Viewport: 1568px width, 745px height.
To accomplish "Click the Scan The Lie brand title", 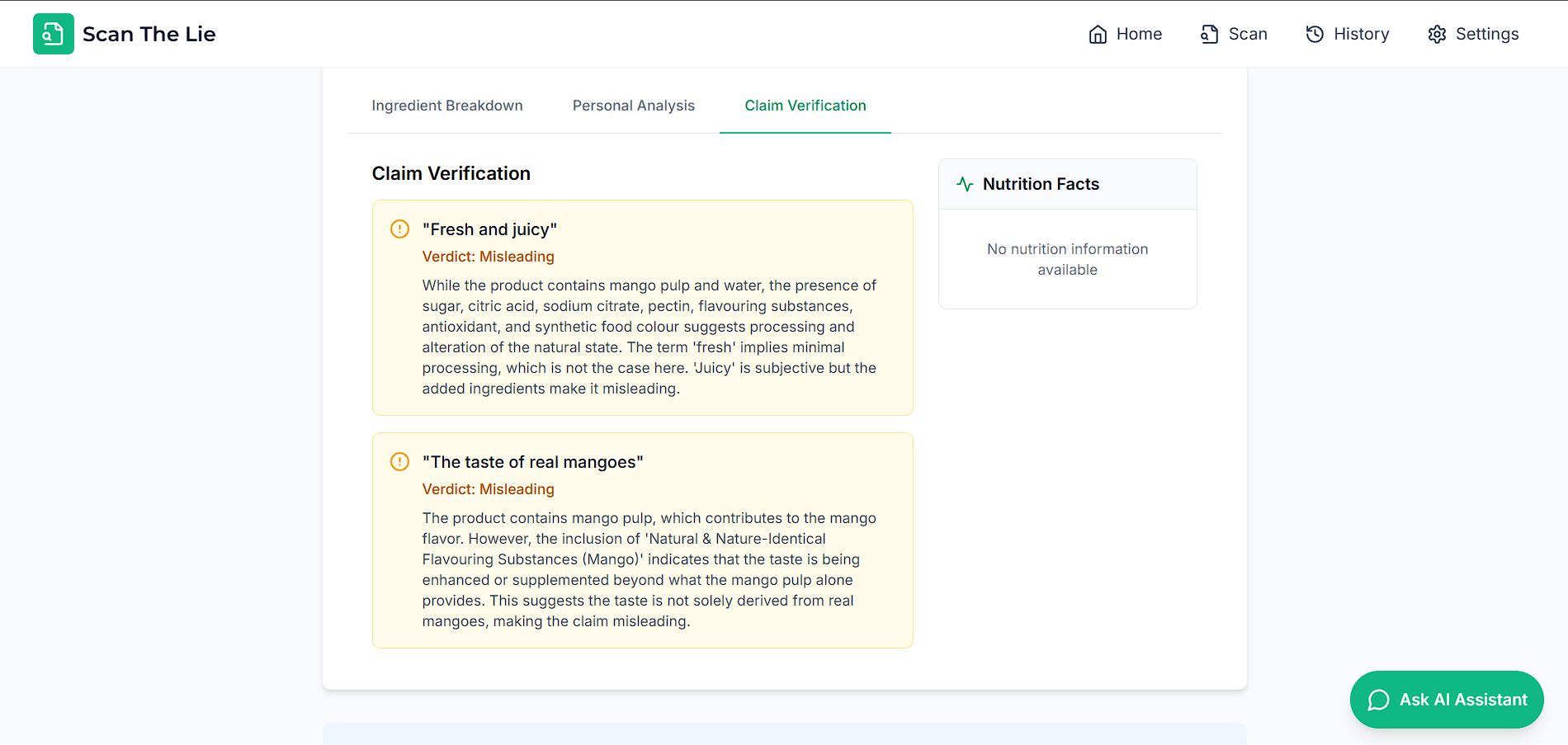I will (149, 34).
